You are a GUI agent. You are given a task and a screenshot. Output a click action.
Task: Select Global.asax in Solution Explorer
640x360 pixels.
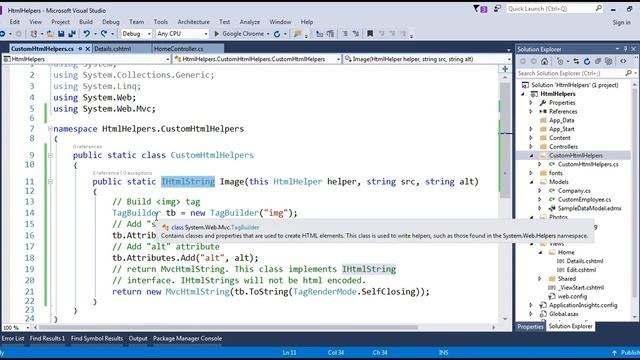pyautogui.click(x=564, y=314)
